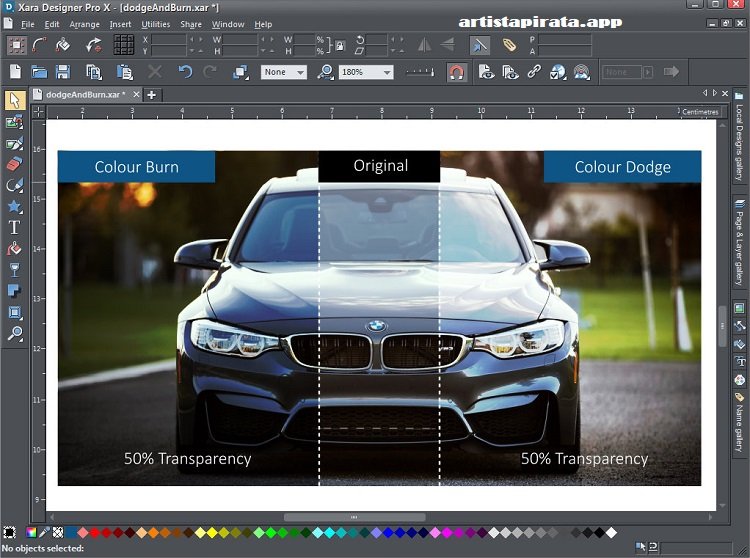Open the Share menu
Viewport: 750px width, 558px height.
click(191, 24)
